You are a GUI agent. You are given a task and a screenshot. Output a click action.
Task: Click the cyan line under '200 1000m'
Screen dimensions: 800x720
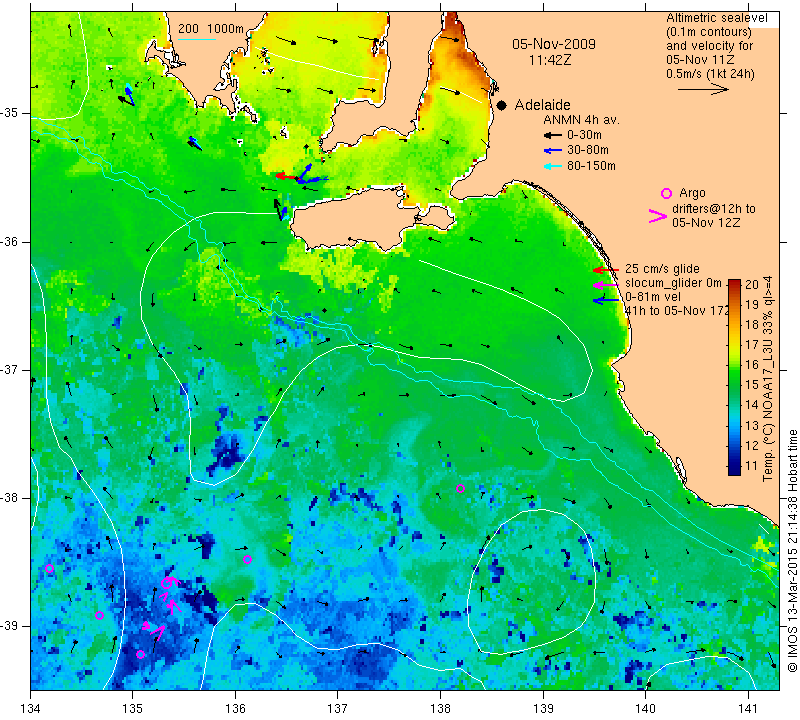point(197,39)
